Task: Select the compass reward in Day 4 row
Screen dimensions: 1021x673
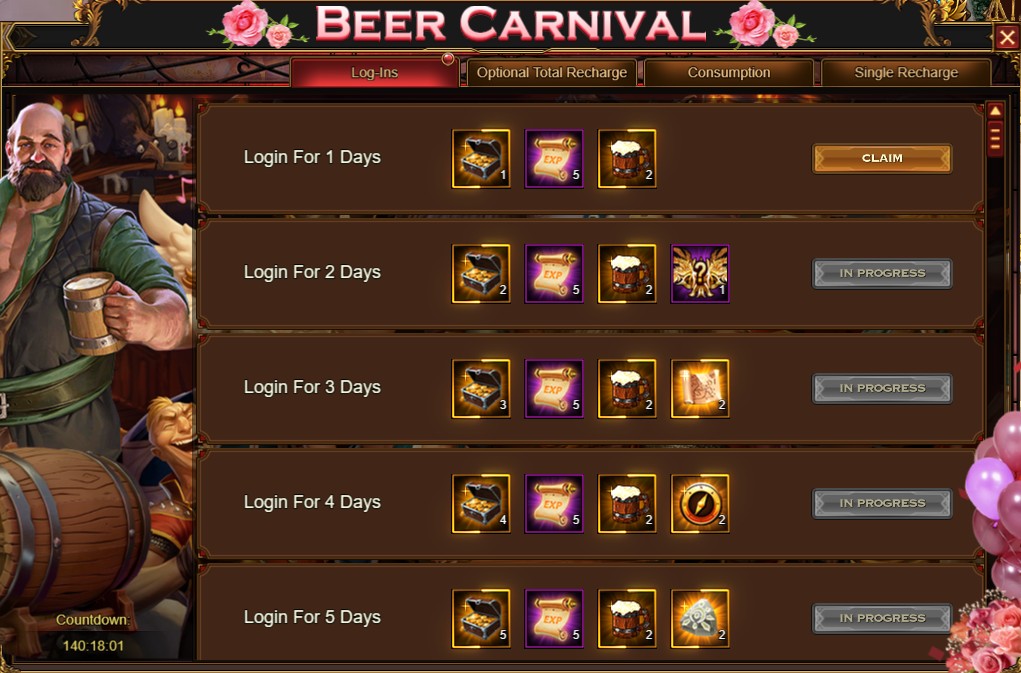Action: (x=700, y=503)
